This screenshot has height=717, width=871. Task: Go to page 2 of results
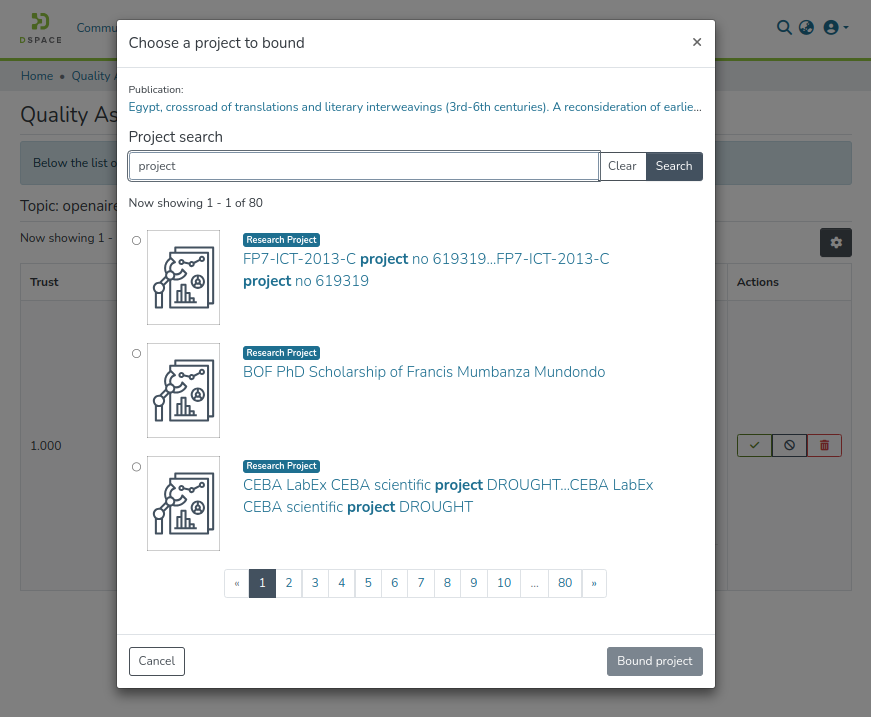pyautogui.click(x=288, y=583)
